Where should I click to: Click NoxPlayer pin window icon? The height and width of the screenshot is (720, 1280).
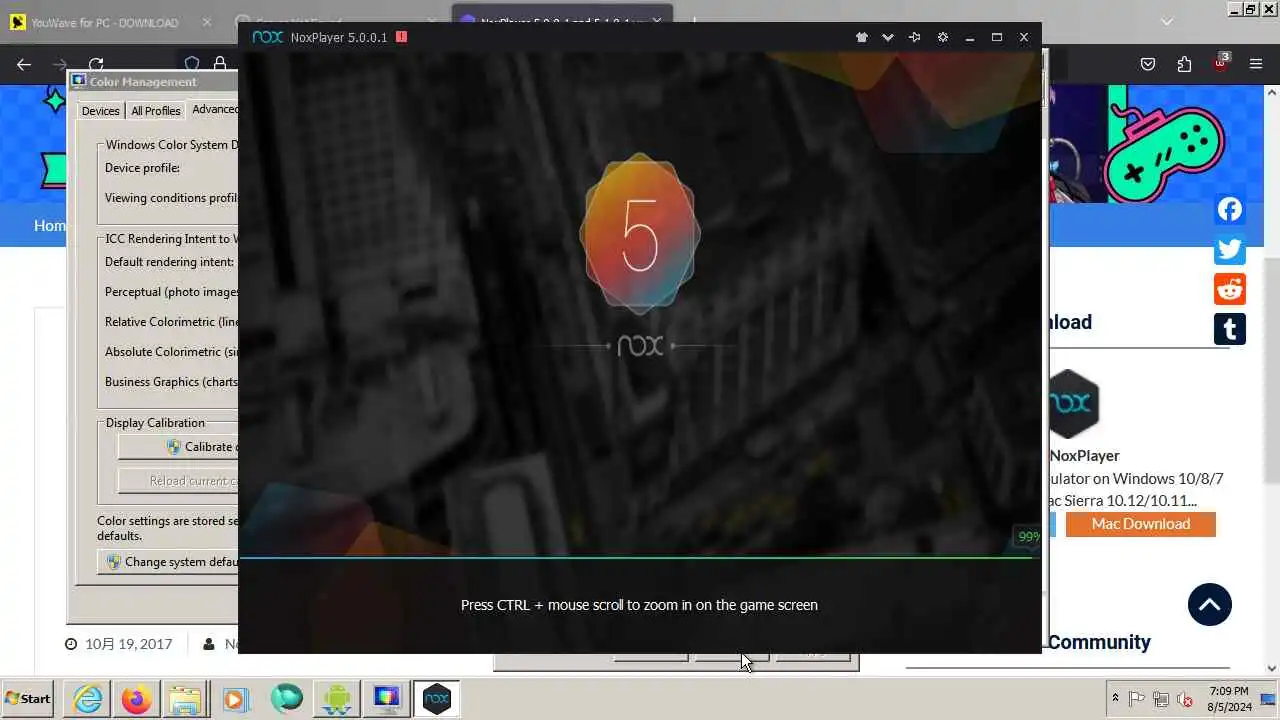click(914, 37)
